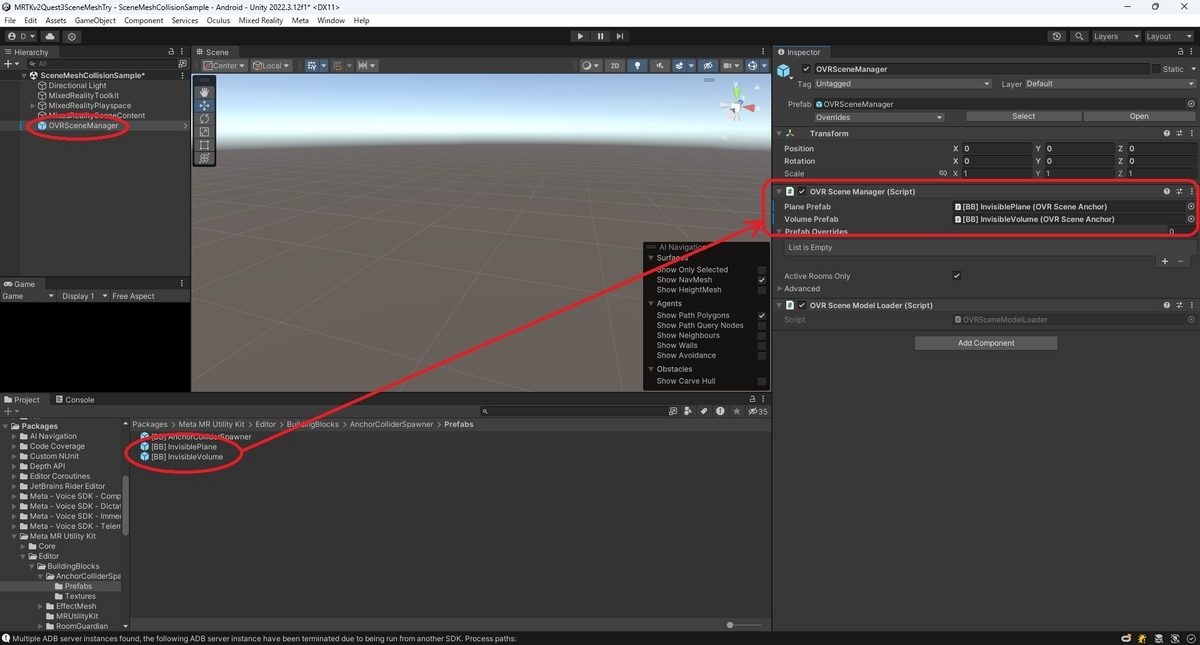Image resolution: width=1200 pixels, height=645 pixels.
Task: Toggle Show NavMesh checkbox
Action: pos(762,280)
